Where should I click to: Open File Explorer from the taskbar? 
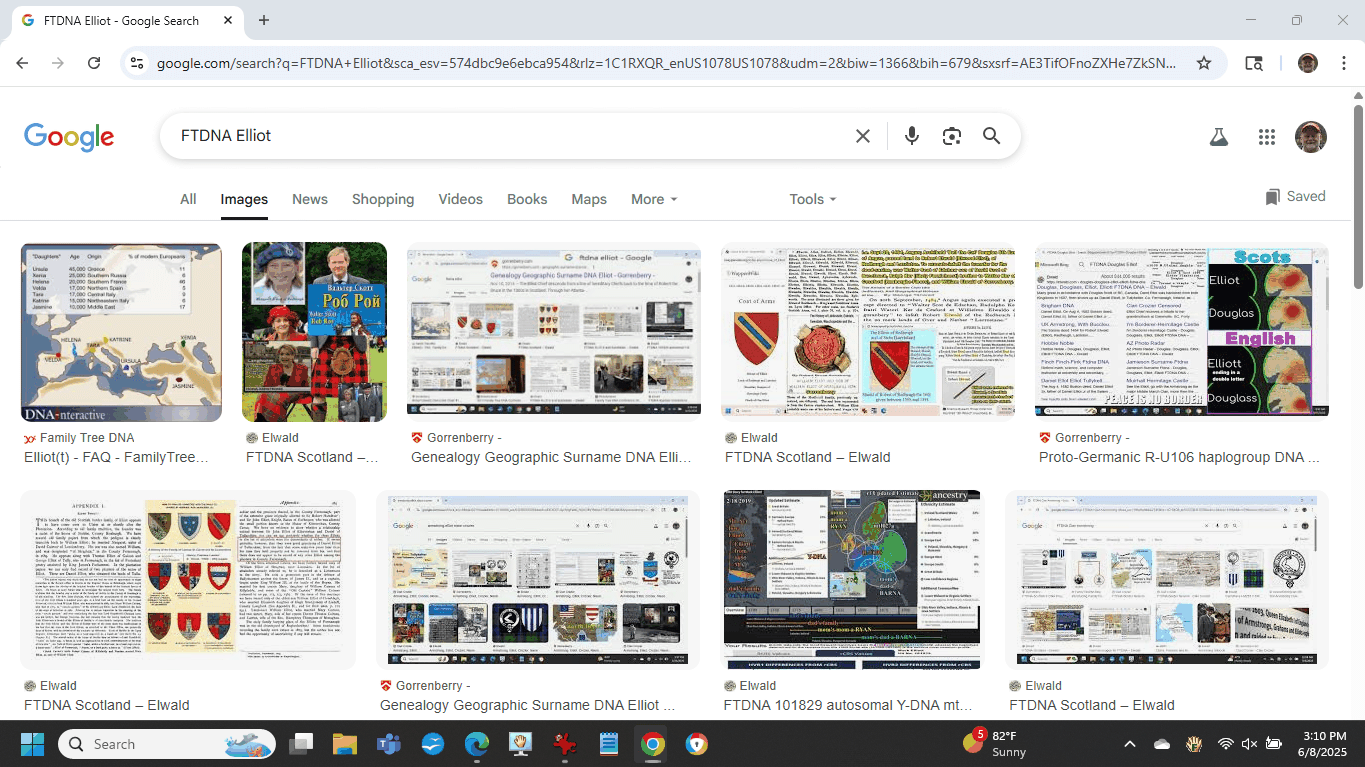pyautogui.click(x=345, y=744)
